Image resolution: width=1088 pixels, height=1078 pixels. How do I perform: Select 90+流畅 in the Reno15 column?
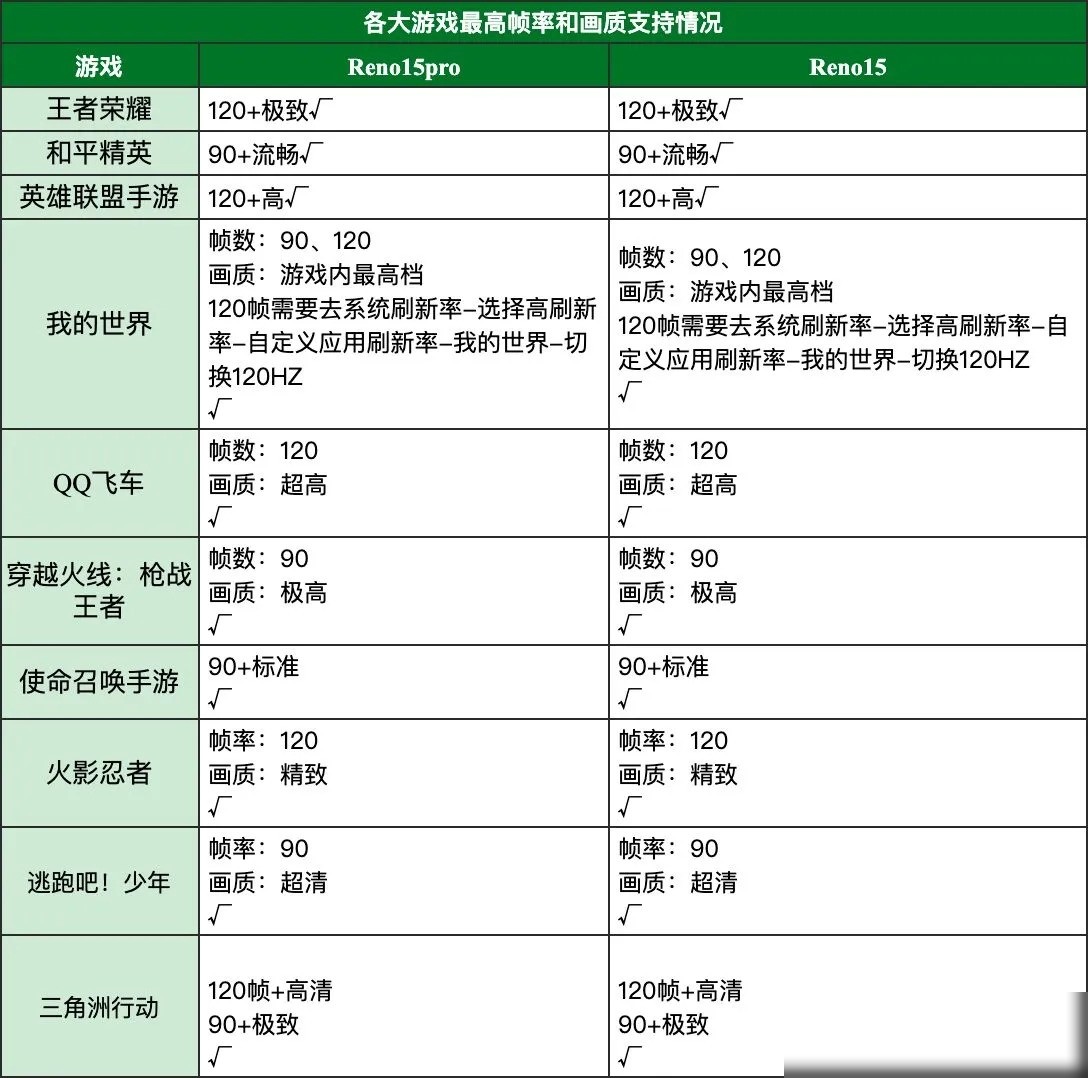pyautogui.click(x=663, y=154)
